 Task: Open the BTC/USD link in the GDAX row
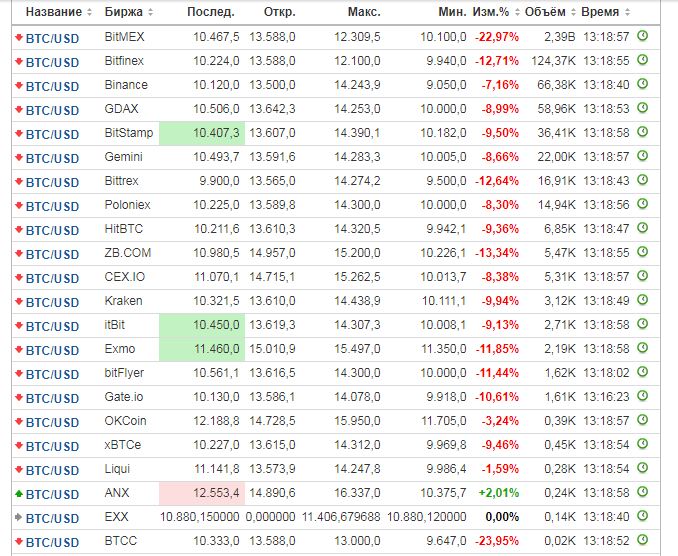pyautogui.click(x=52, y=109)
